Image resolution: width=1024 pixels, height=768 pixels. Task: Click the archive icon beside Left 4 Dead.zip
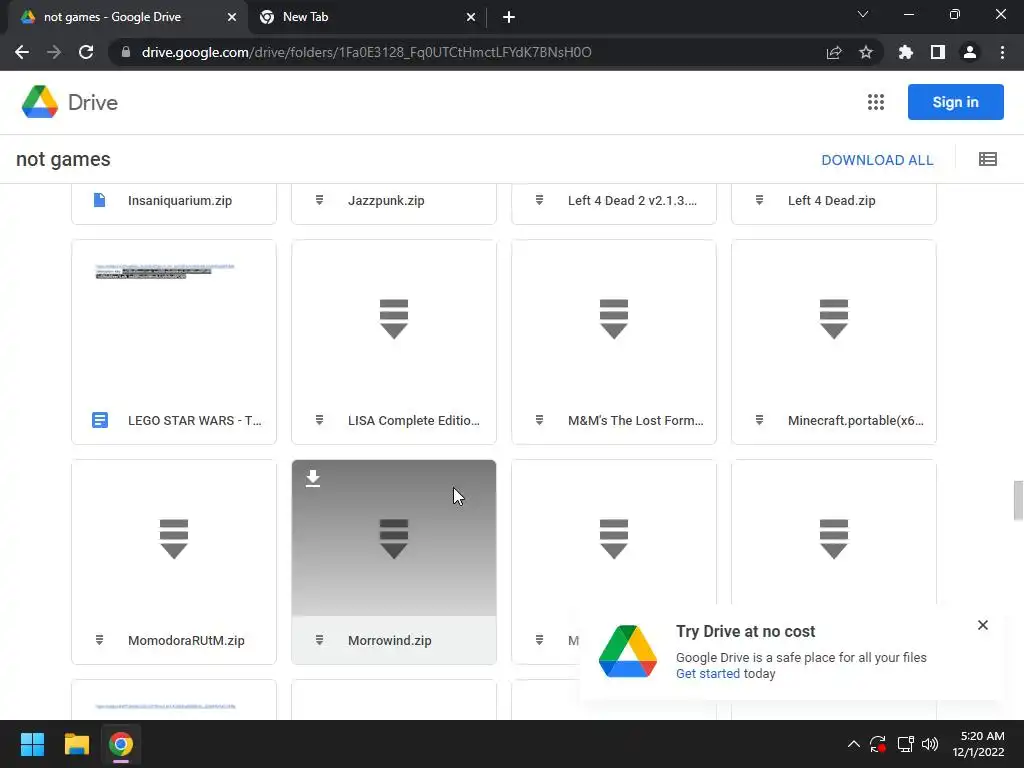[760, 200]
